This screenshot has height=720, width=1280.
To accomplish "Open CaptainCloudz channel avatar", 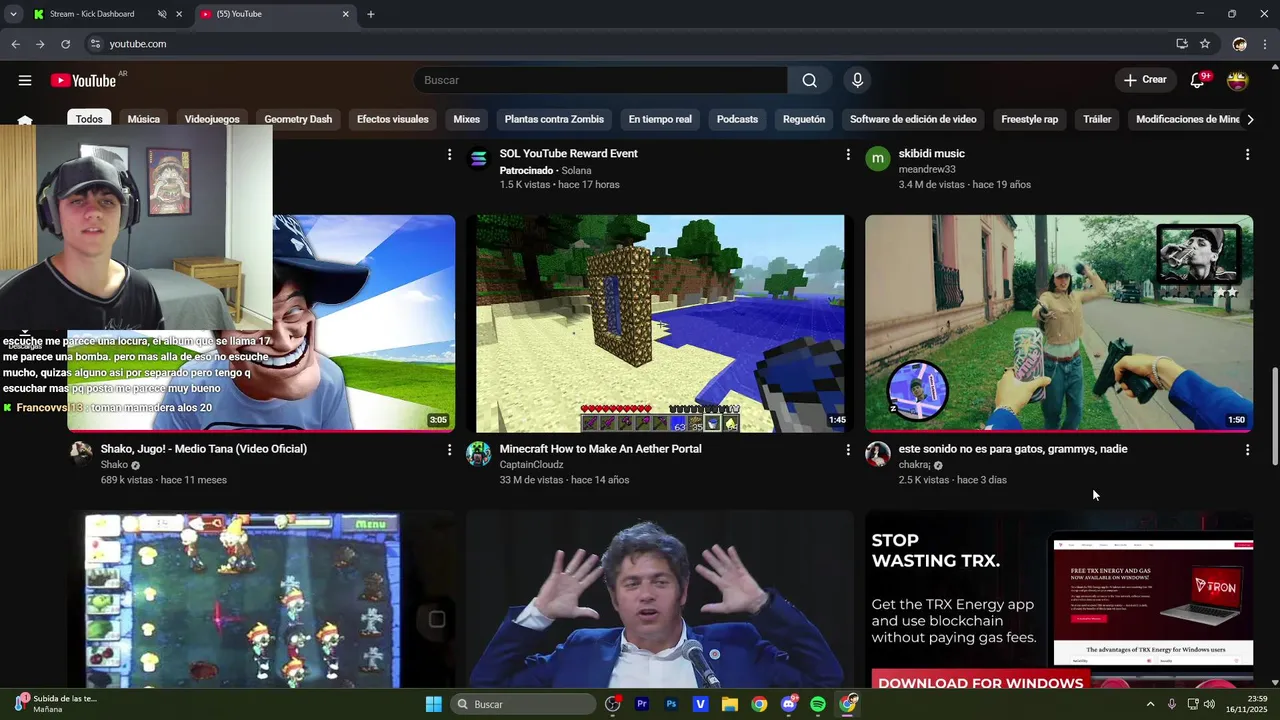I will point(479,454).
